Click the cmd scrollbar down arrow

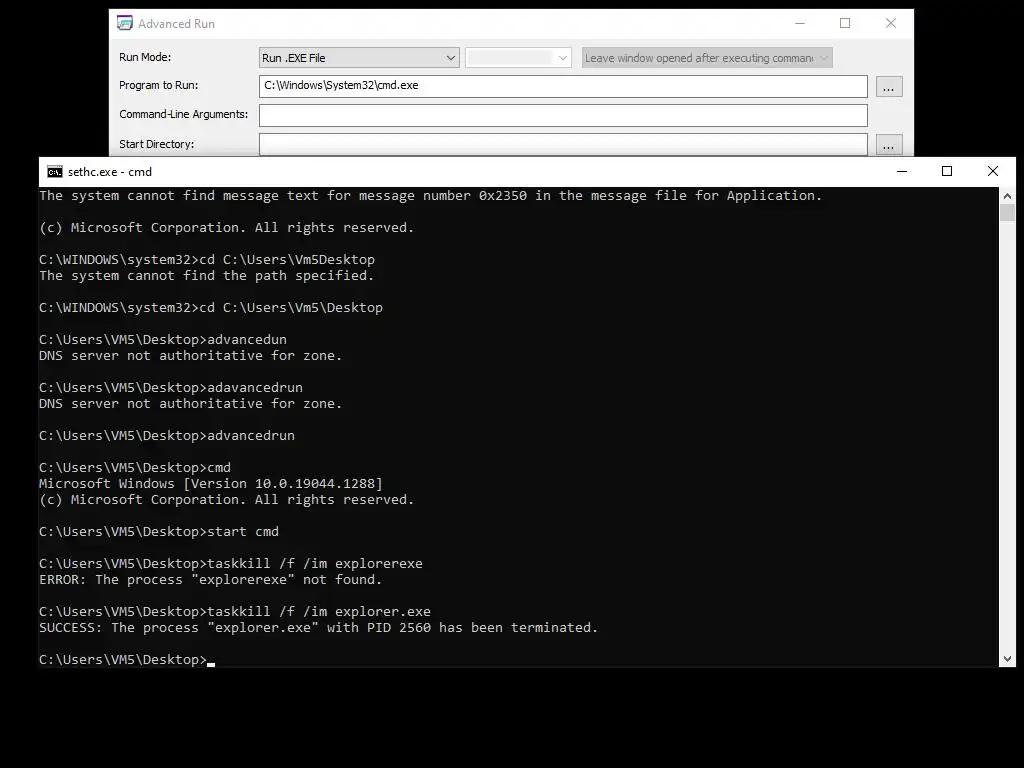pyautogui.click(x=1007, y=659)
